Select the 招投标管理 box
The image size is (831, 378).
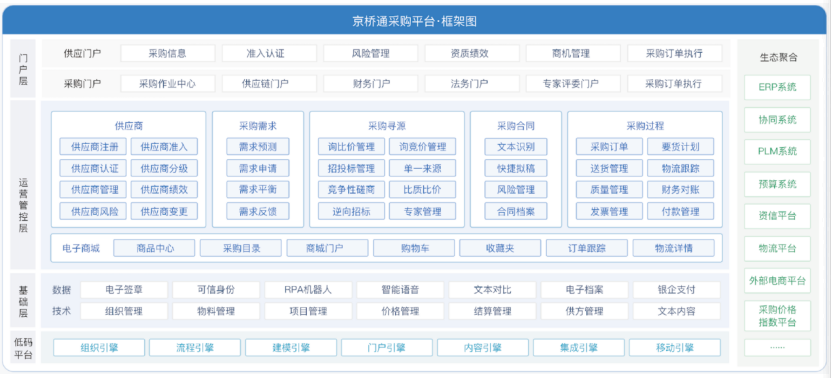(351, 168)
